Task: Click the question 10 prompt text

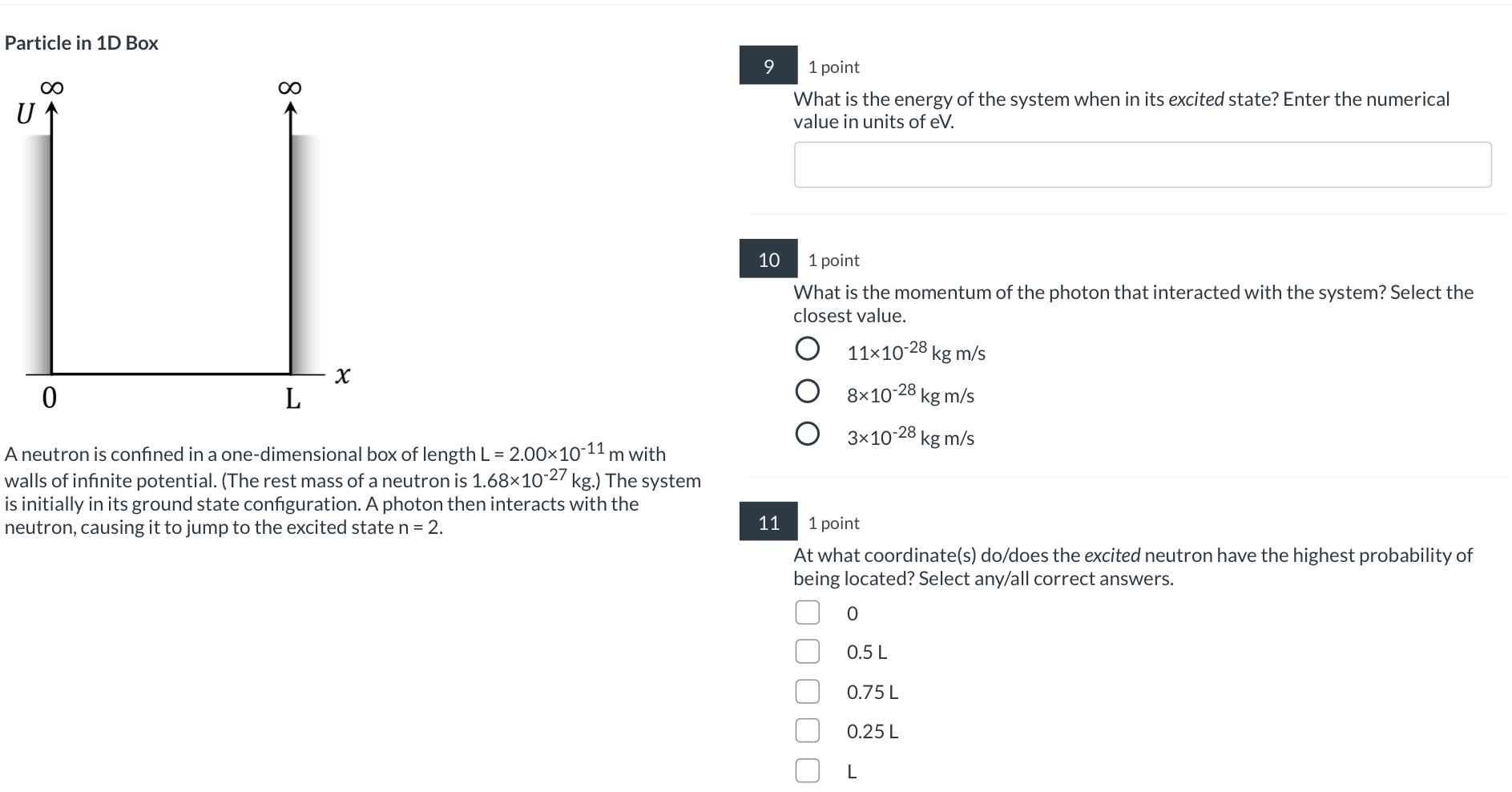Action: 1133,304
